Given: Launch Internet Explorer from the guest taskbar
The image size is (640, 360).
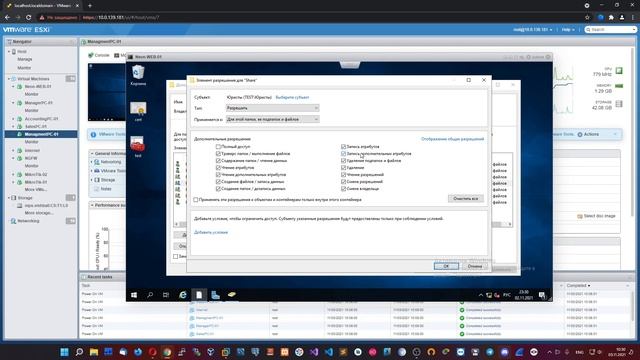Looking at the screenshot, I should [183, 295].
